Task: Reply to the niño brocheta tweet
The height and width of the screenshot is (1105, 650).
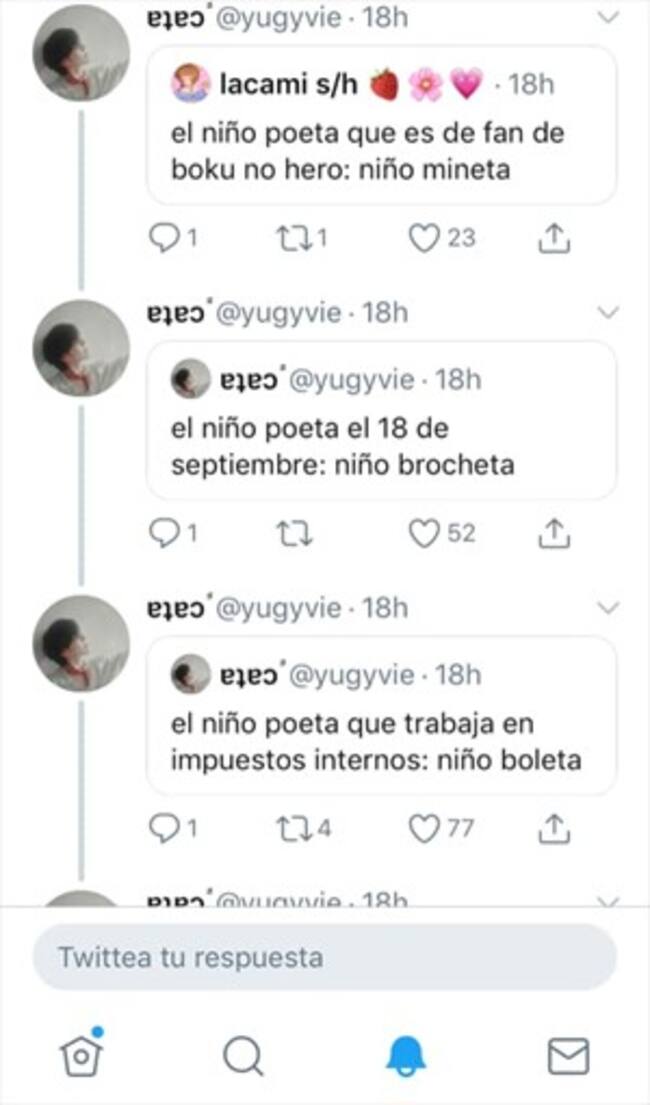Action: tap(163, 534)
